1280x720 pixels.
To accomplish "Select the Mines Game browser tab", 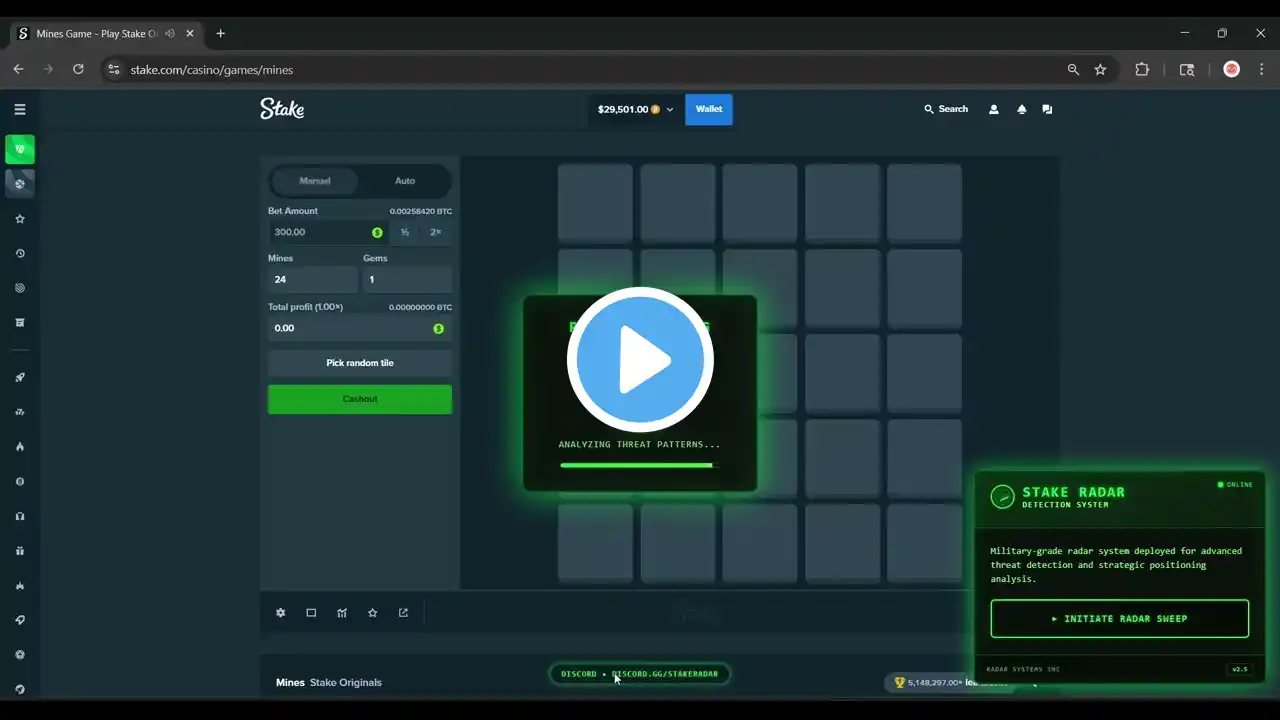I will tap(107, 34).
